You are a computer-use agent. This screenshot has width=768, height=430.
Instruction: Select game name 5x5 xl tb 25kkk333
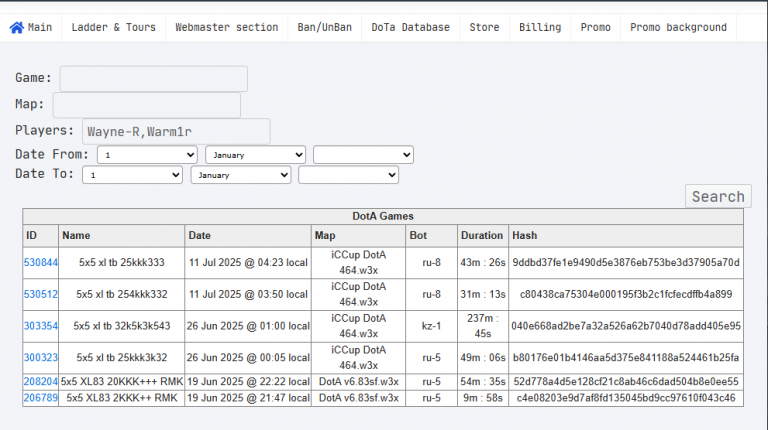click(121, 263)
